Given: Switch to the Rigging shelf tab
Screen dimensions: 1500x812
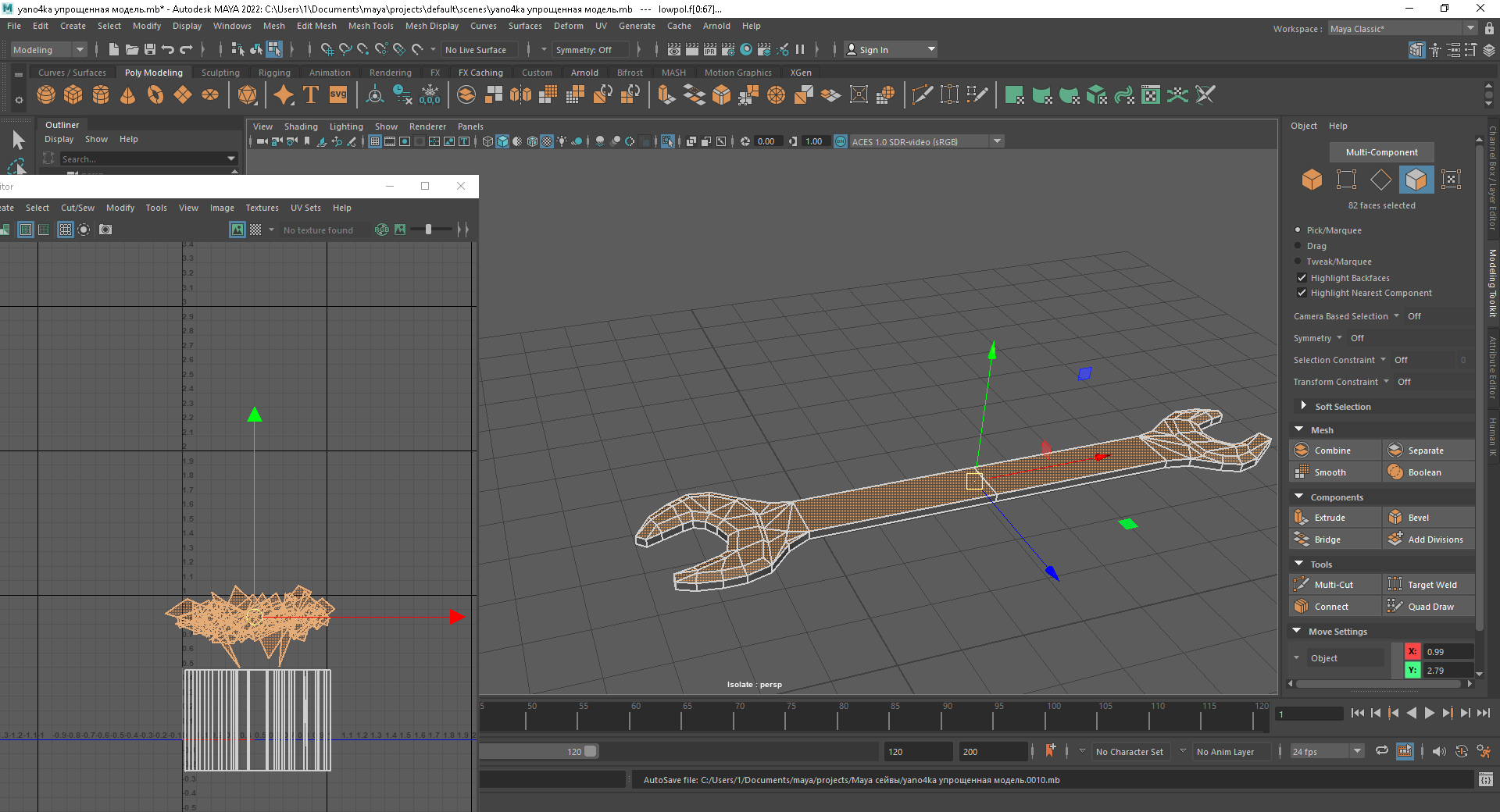Looking at the screenshot, I should click(x=274, y=73).
